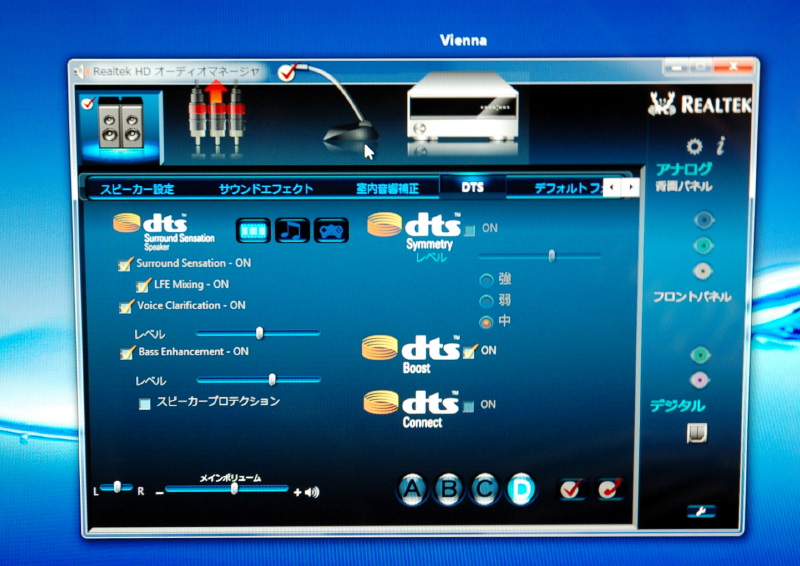This screenshot has width=800, height=566.
Task: Click the Voice Clarification level slider
Action: (x=258, y=333)
